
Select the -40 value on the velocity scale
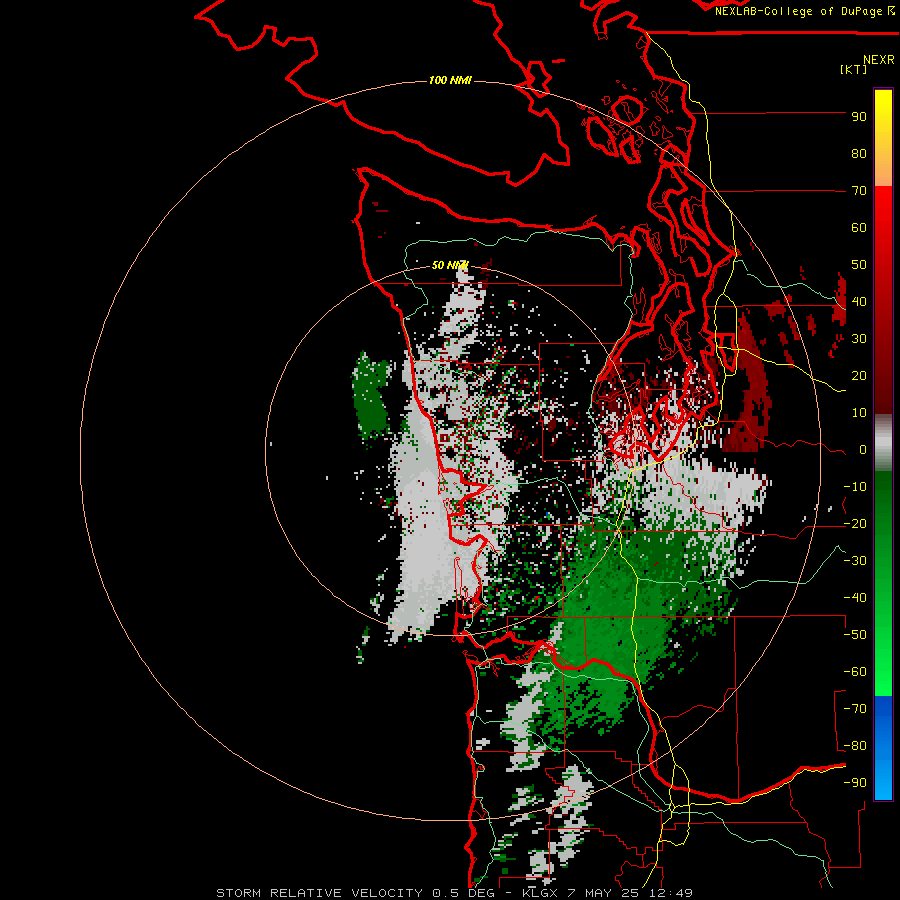(x=855, y=598)
